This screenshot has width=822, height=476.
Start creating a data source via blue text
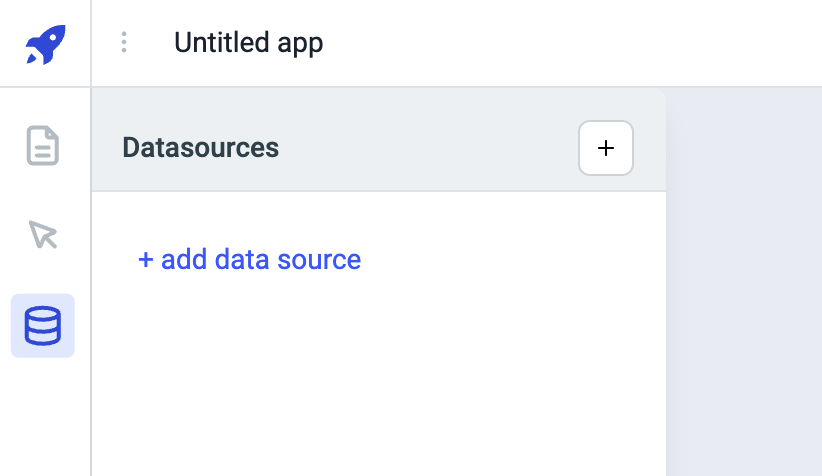click(249, 260)
